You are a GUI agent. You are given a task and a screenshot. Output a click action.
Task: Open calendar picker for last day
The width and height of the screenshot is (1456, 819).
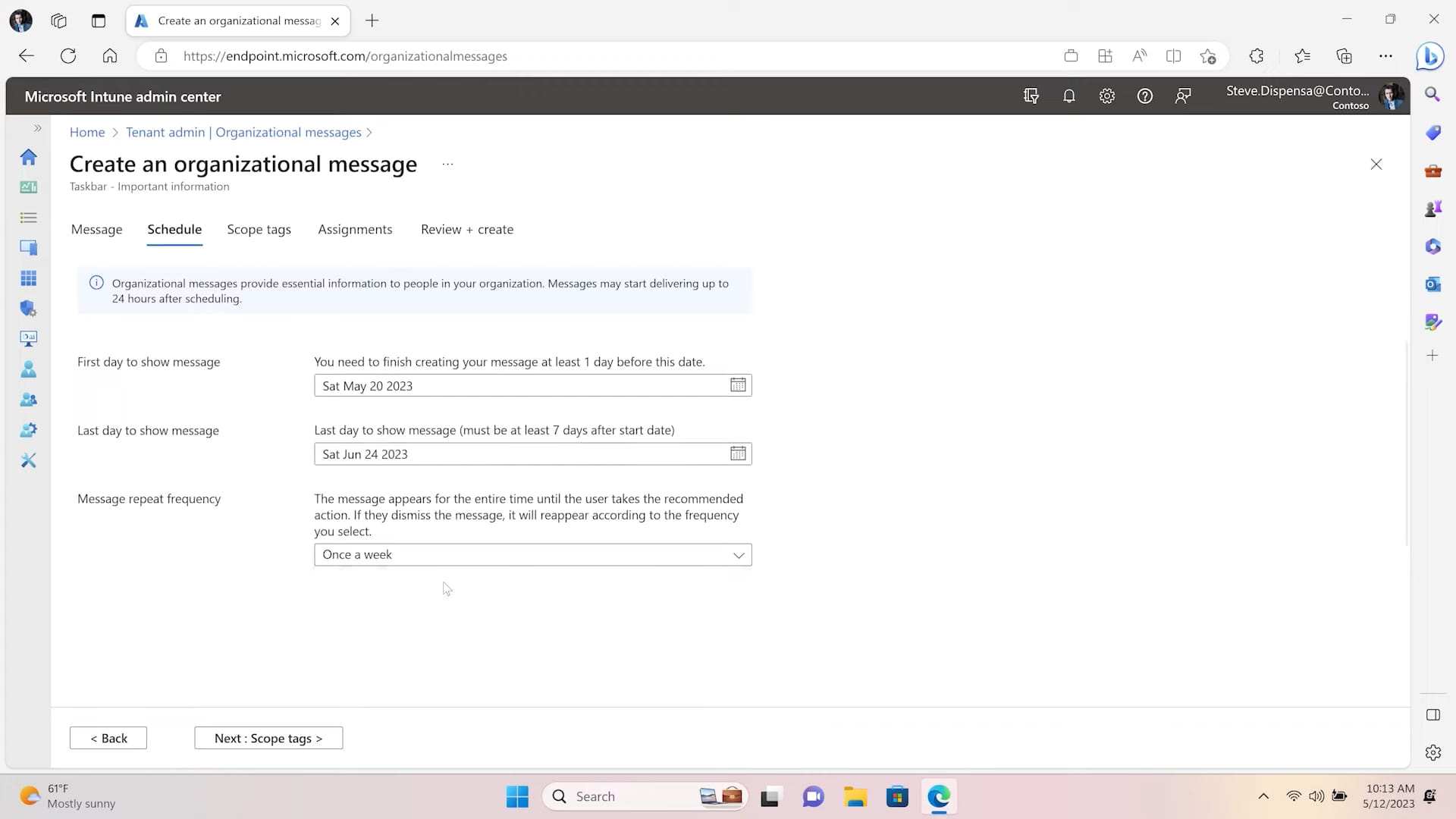coord(737,453)
